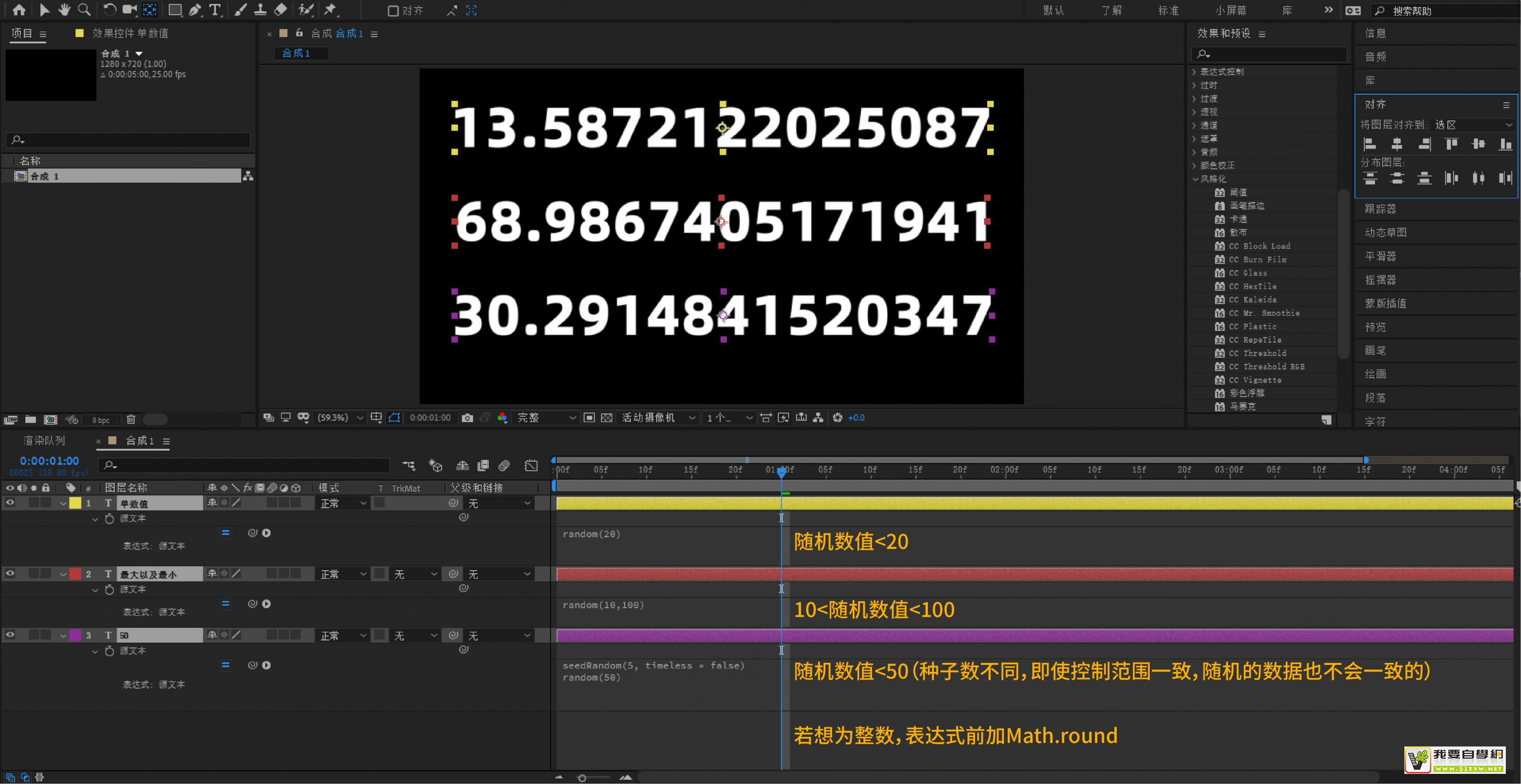This screenshot has width=1521, height=784.
Task: Click the yellow label swatch of layer 1
Action: (76, 503)
